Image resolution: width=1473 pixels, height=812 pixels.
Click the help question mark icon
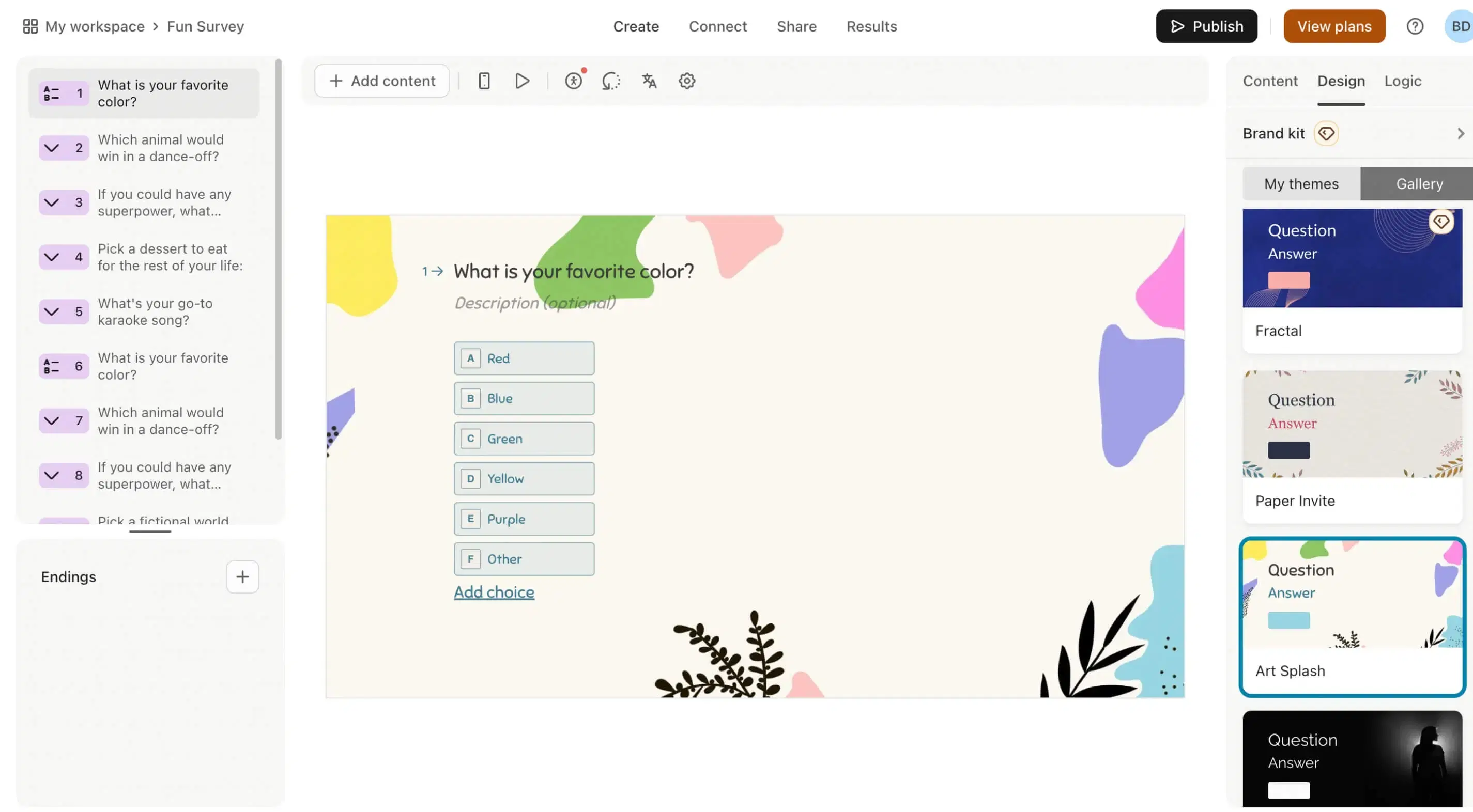1415,26
